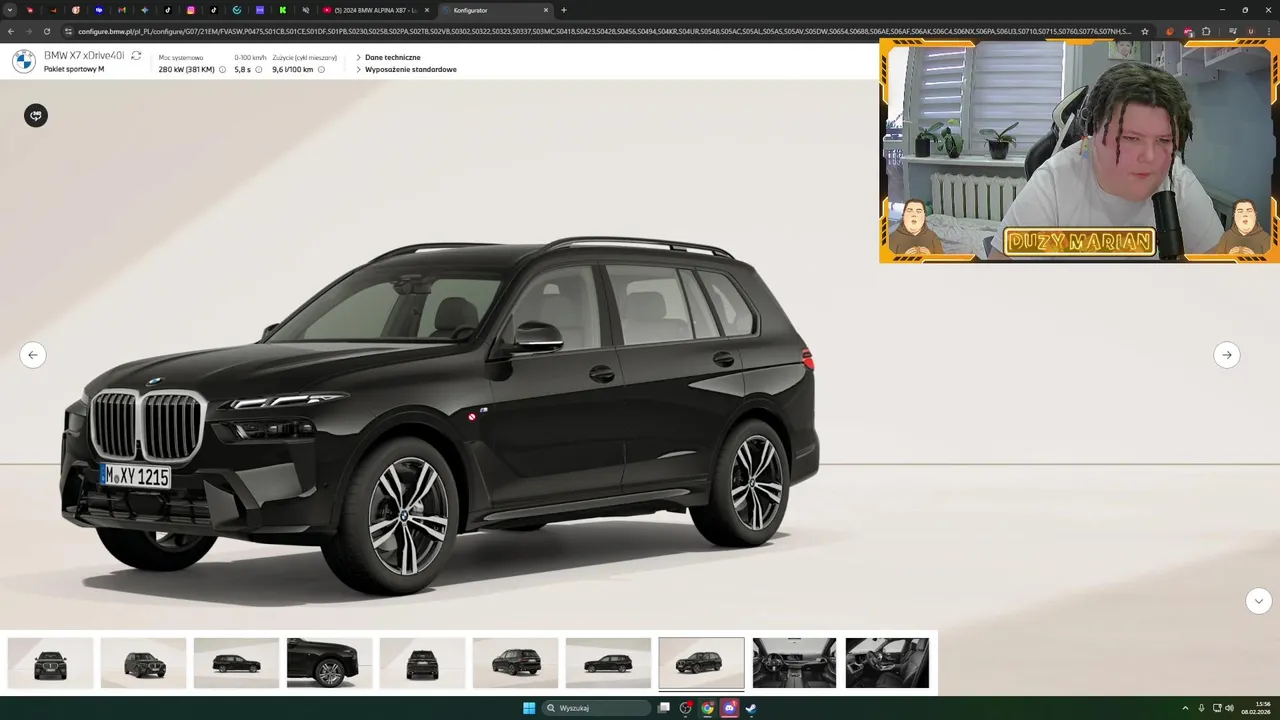Expand Wyposażenie standardowe section
The image size is (1280, 720).
(406, 70)
